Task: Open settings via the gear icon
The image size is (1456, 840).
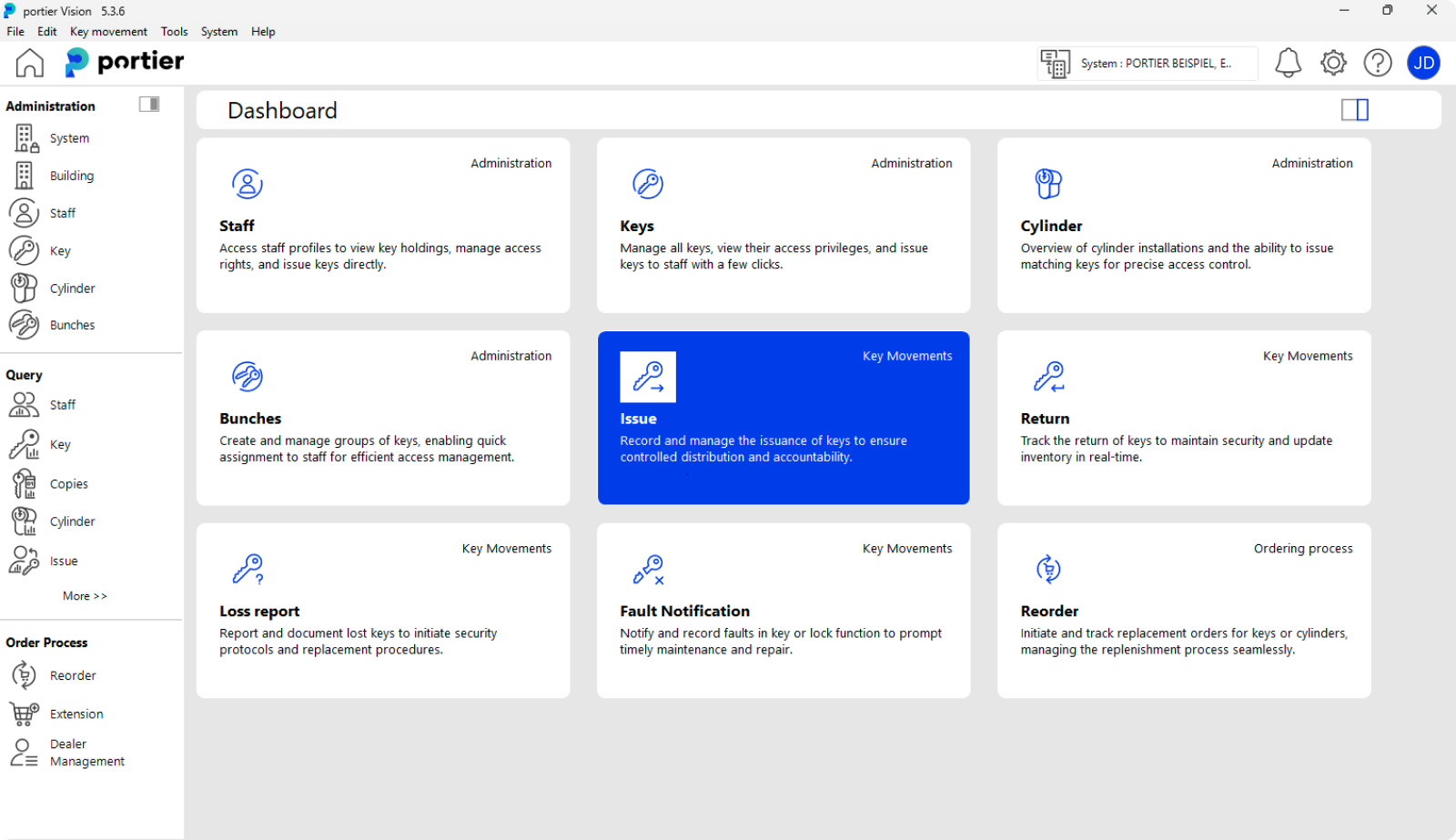Action: 1333,63
